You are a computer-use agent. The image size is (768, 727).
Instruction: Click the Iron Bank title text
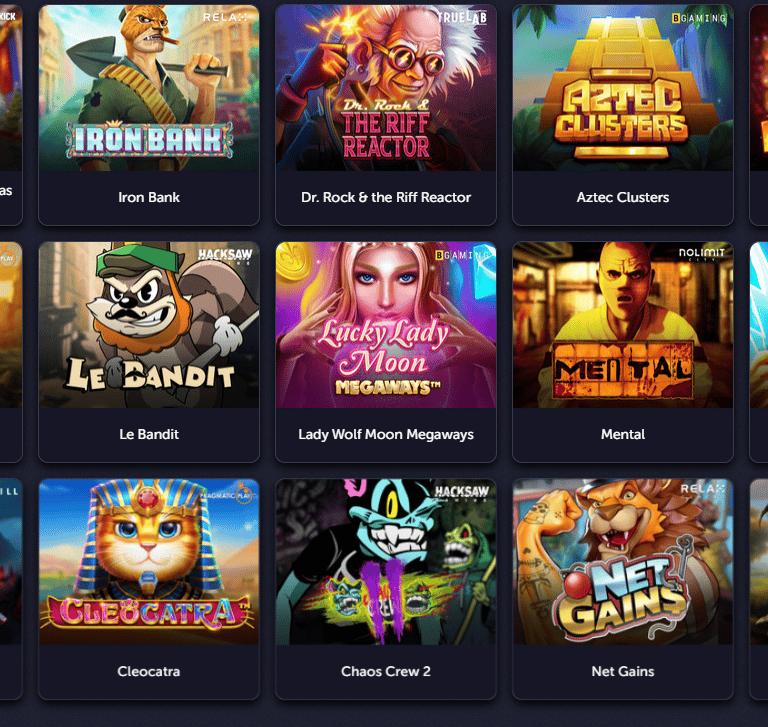pos(149,197)
